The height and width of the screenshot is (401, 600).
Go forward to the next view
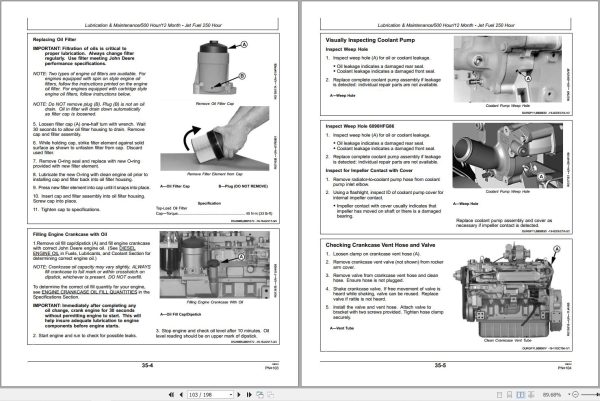tap(271, 394)
